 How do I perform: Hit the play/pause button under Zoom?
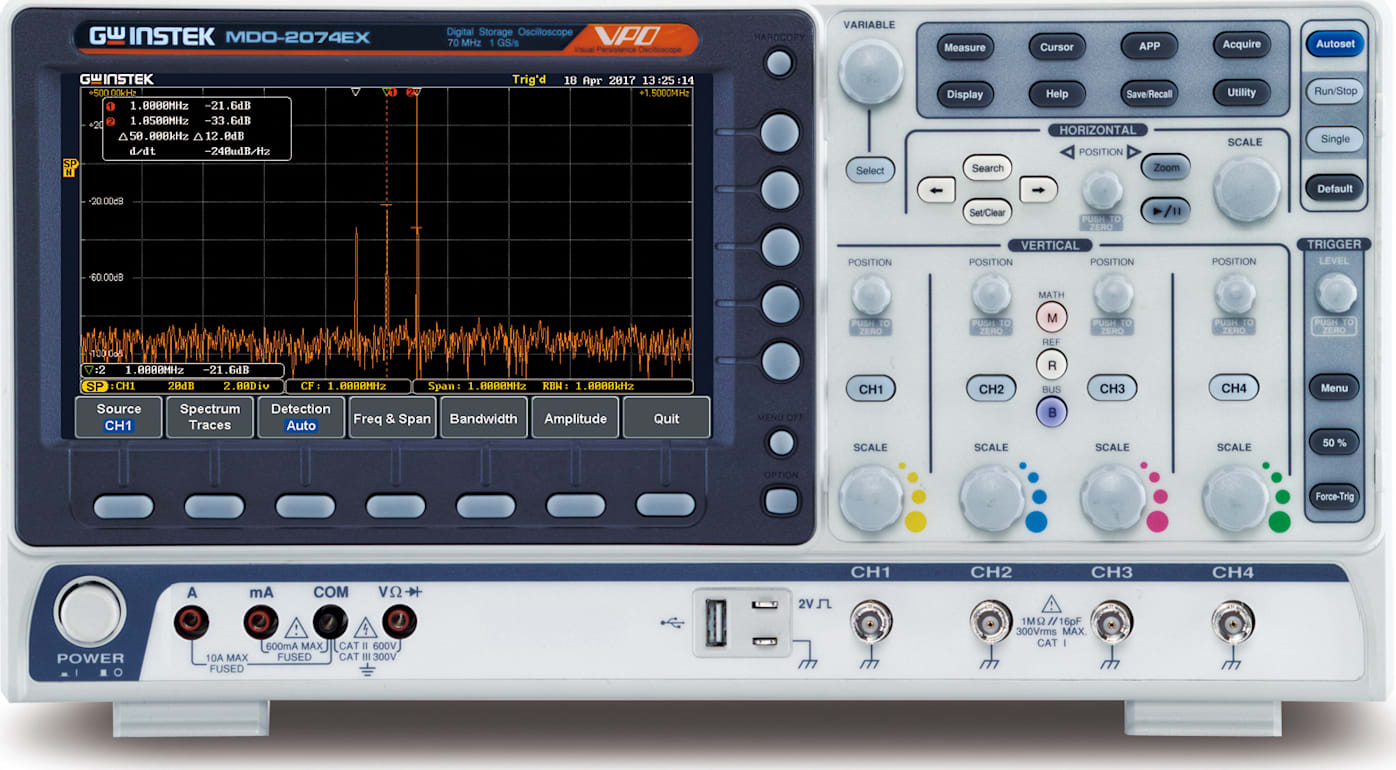click(x=1165, y=210)
